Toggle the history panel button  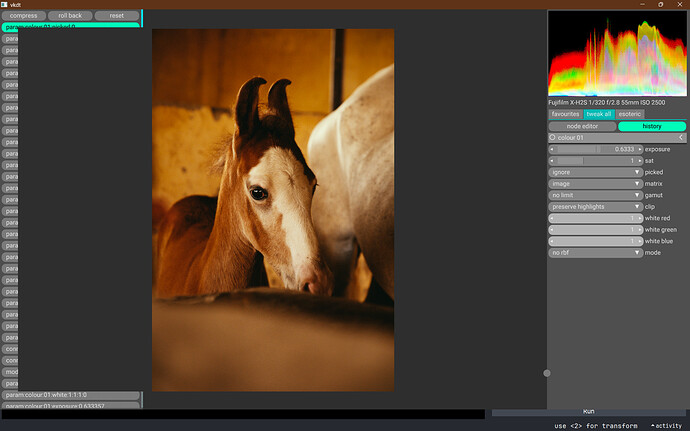[651, 126]
